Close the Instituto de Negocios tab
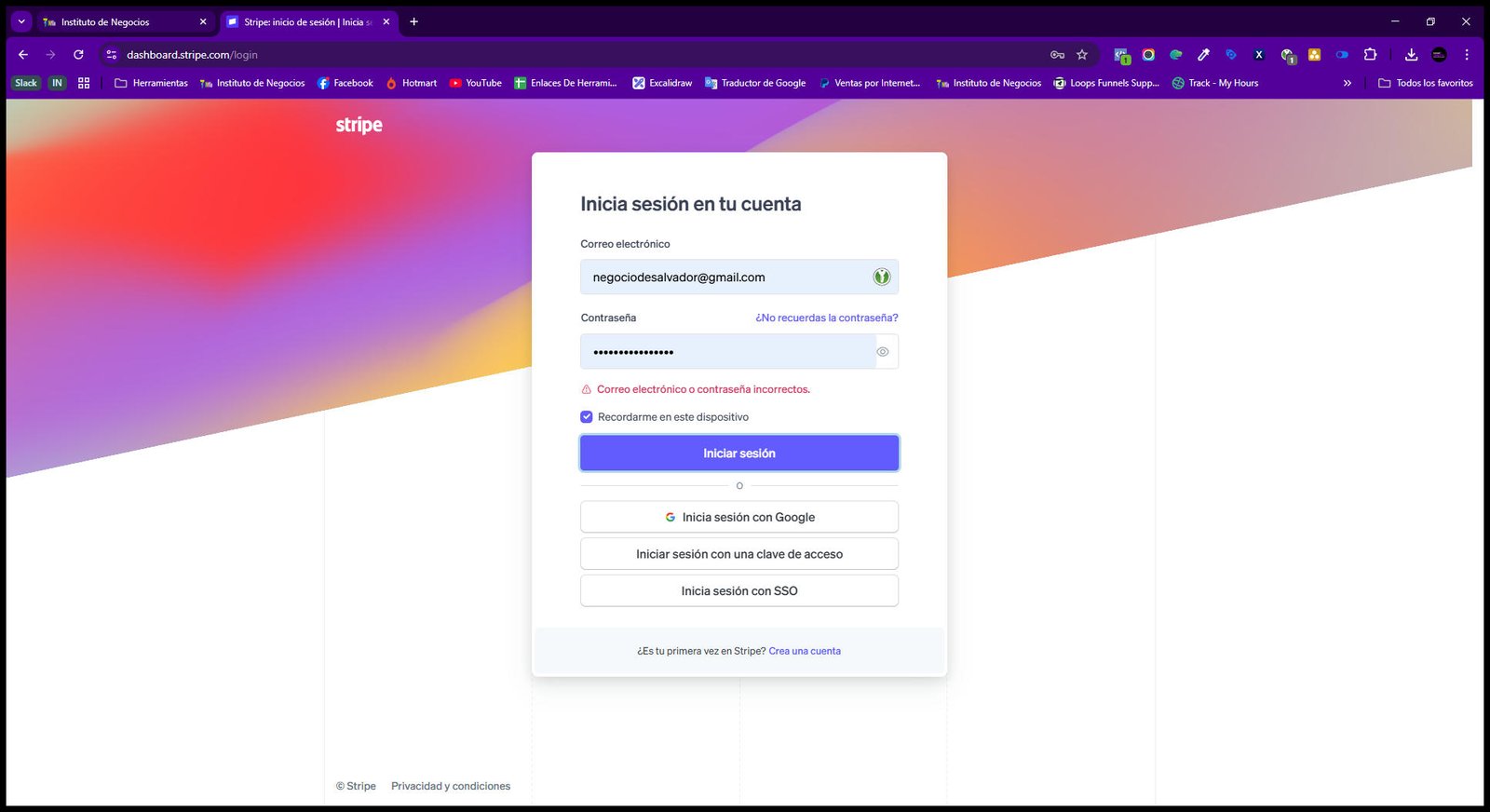Viewport: 1490px width, 812px height. (203, 21)
